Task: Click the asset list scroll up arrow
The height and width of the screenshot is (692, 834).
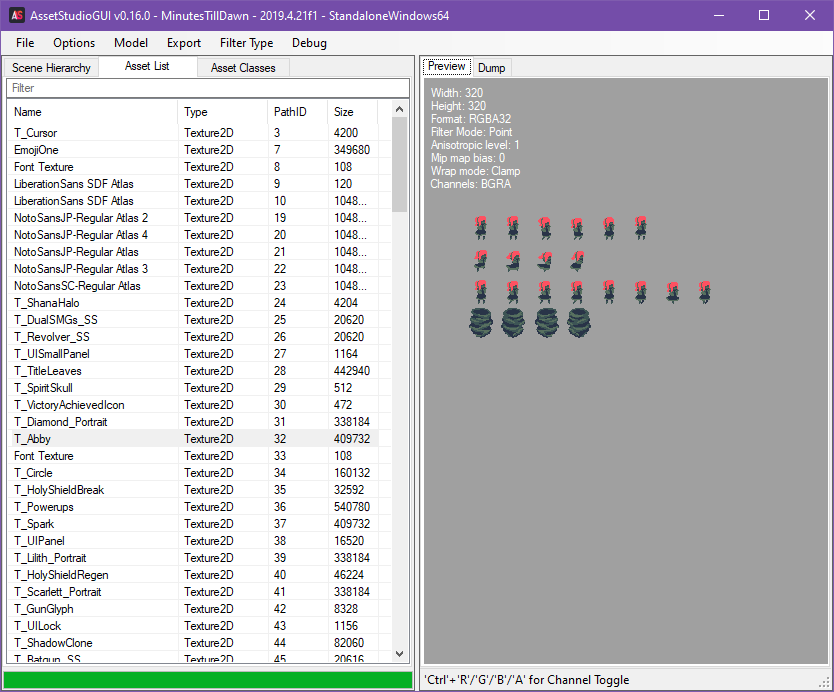Action: tap(399, 109)
